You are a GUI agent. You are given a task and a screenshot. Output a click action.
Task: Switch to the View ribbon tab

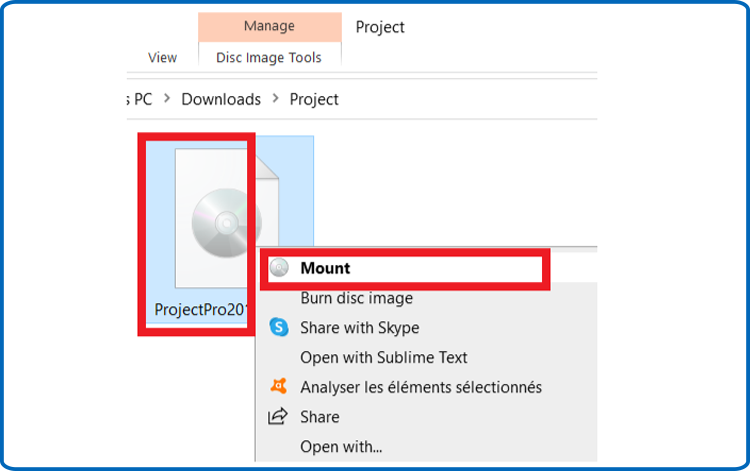[163, 58]
